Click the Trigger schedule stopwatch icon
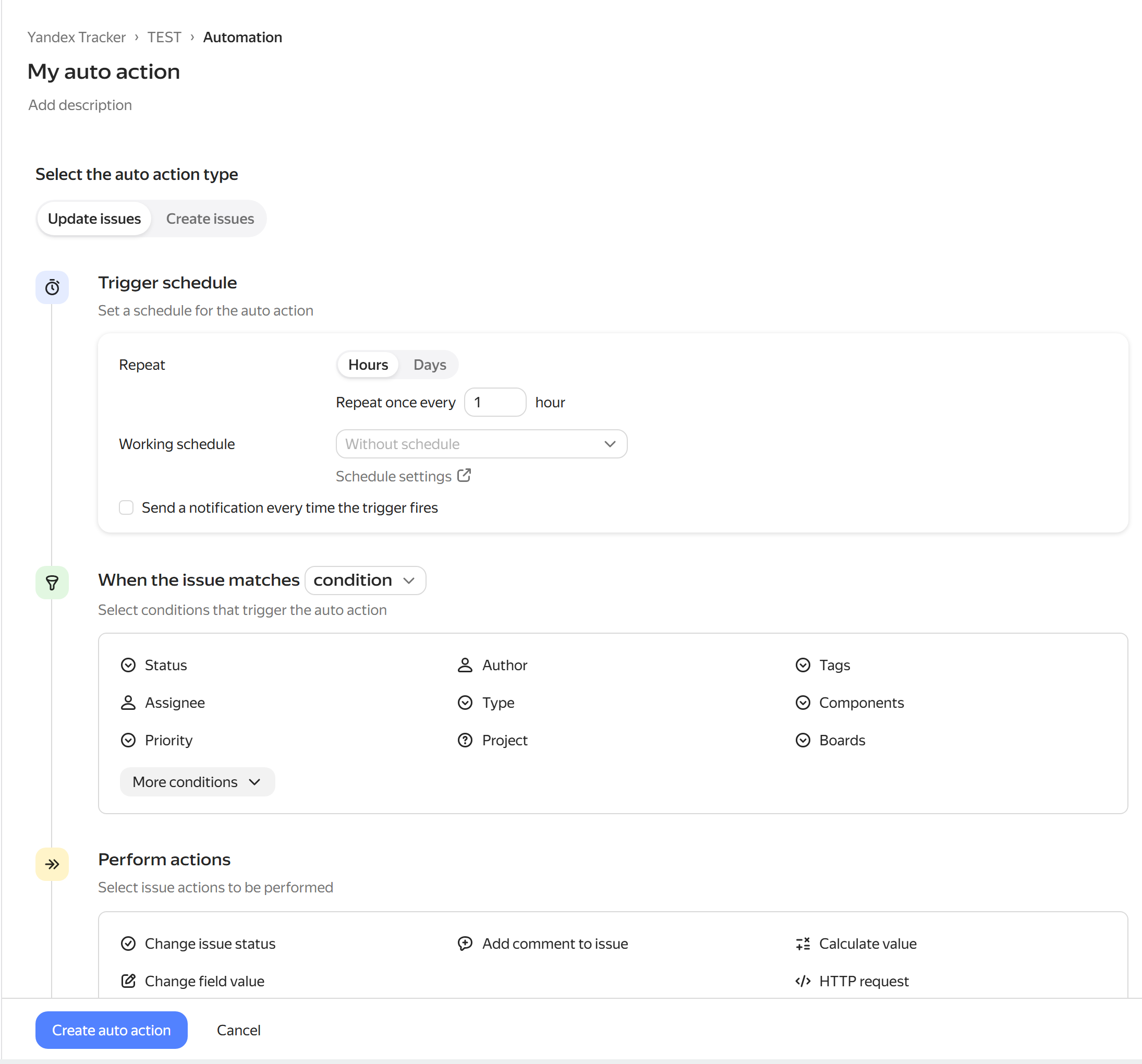 pos(52,287)
